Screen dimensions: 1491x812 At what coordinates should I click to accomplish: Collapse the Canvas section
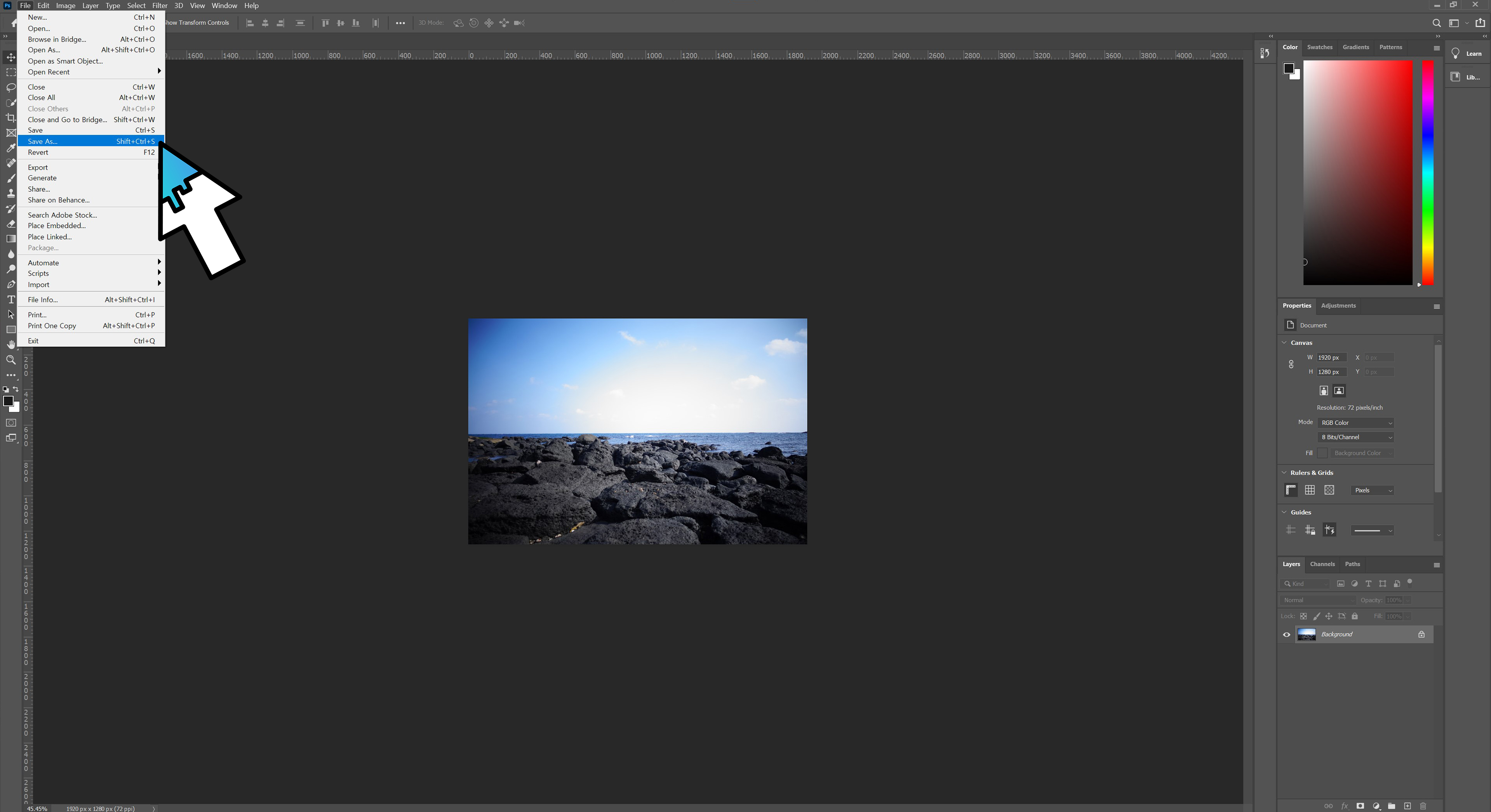click(1284, 342)
